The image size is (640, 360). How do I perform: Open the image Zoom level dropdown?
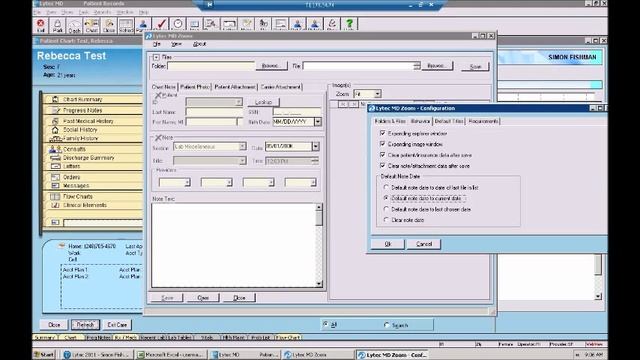[378, 94]
